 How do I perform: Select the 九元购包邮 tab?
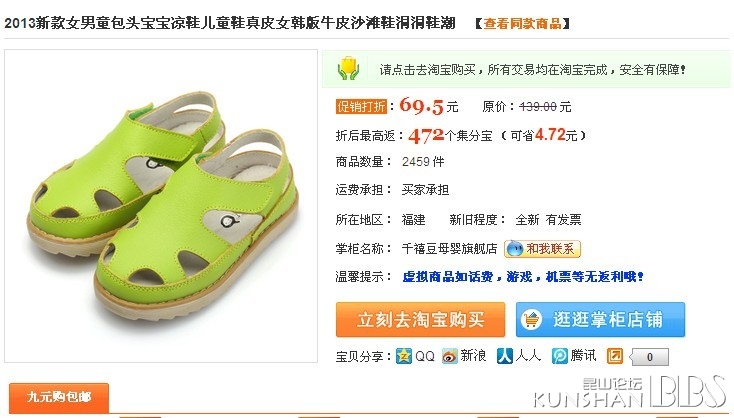pyautogui.click(x=59, y=398)
